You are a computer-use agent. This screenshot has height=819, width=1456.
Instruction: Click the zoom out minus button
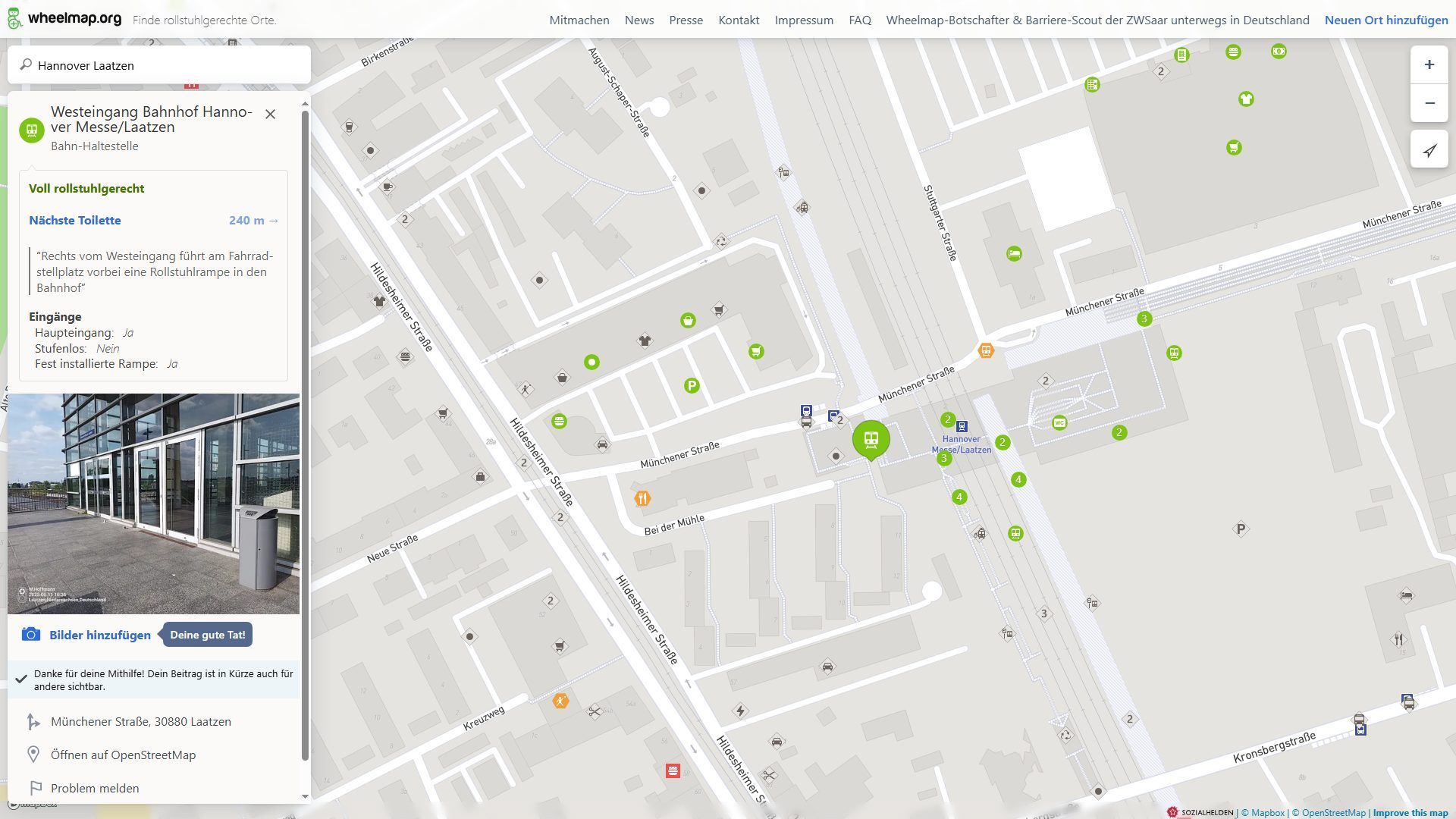coord(1429,103)
